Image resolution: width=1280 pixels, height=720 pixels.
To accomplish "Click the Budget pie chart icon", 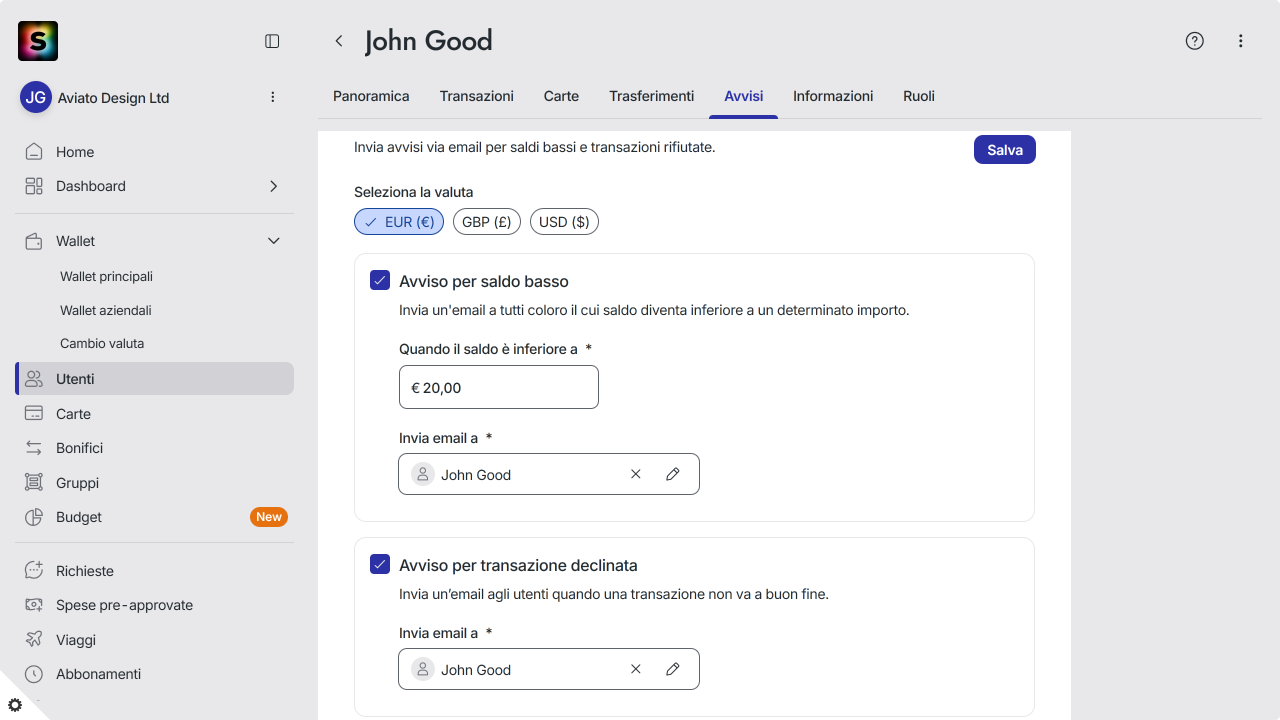I will pos(34,517).
